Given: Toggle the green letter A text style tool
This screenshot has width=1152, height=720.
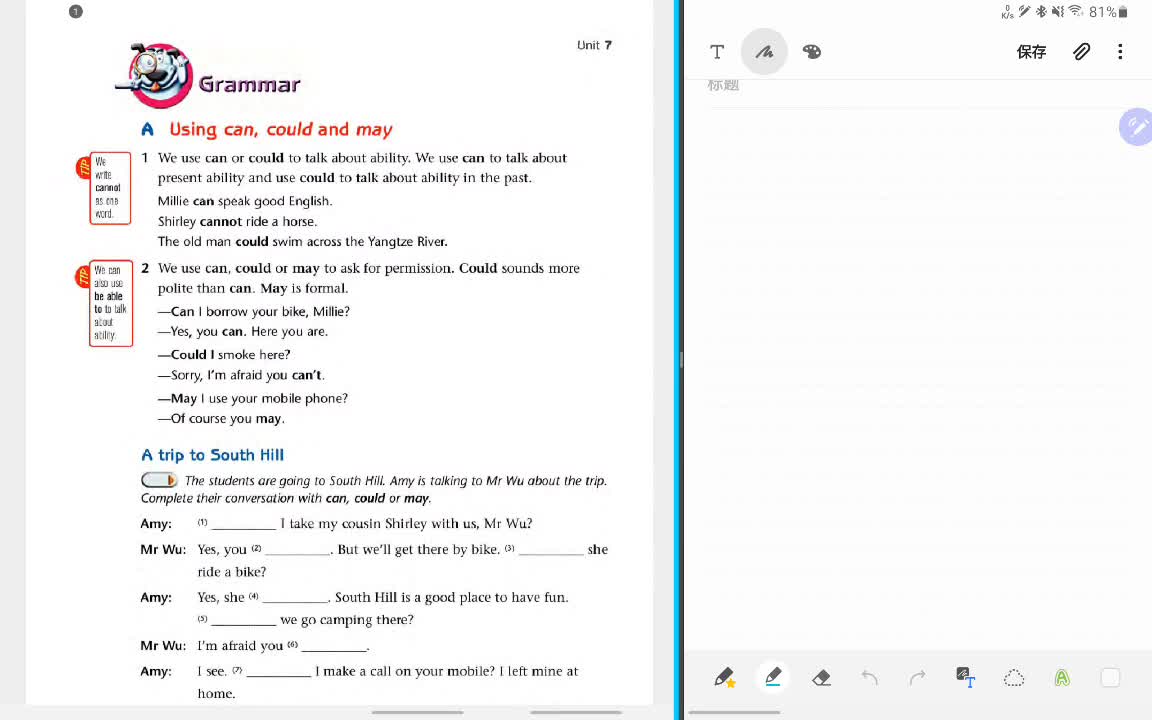Looking at the screenshot, I should pyautogui.click(x=1062, y=677).
